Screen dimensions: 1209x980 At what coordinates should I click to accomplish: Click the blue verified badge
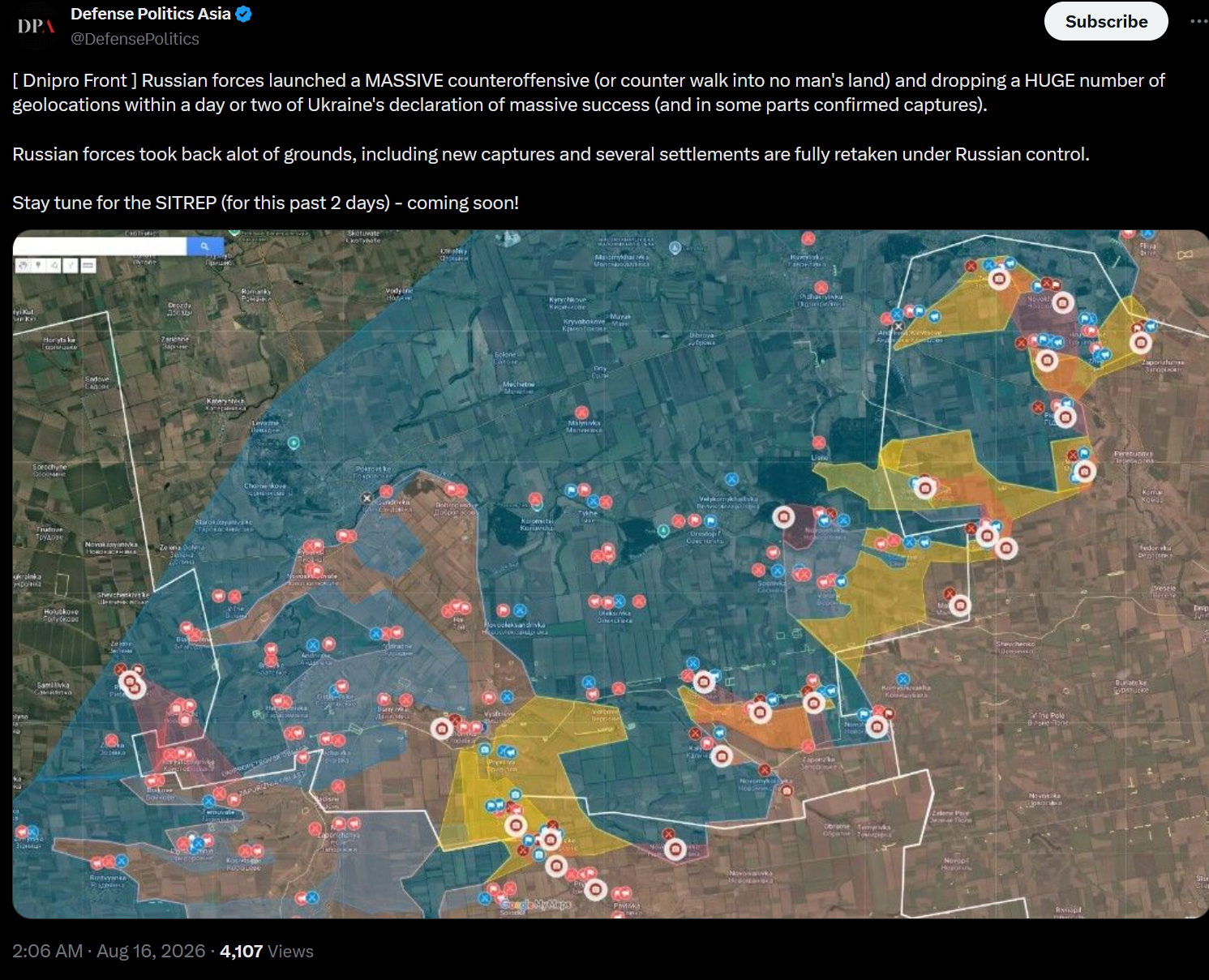click(x=243, y=14)
